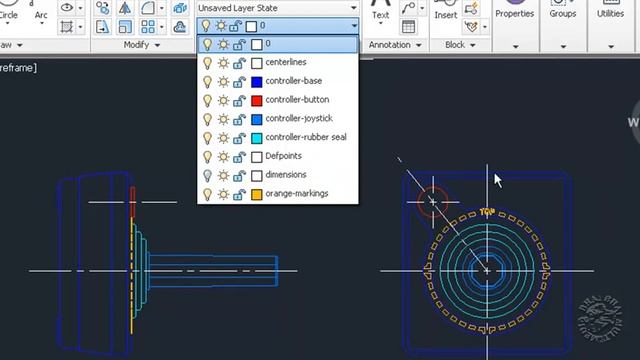The width and height of the screenshot is (640, 360).
Task: Click the Offset tool icon
Action: pyautogui.click(x=180, y=27)
